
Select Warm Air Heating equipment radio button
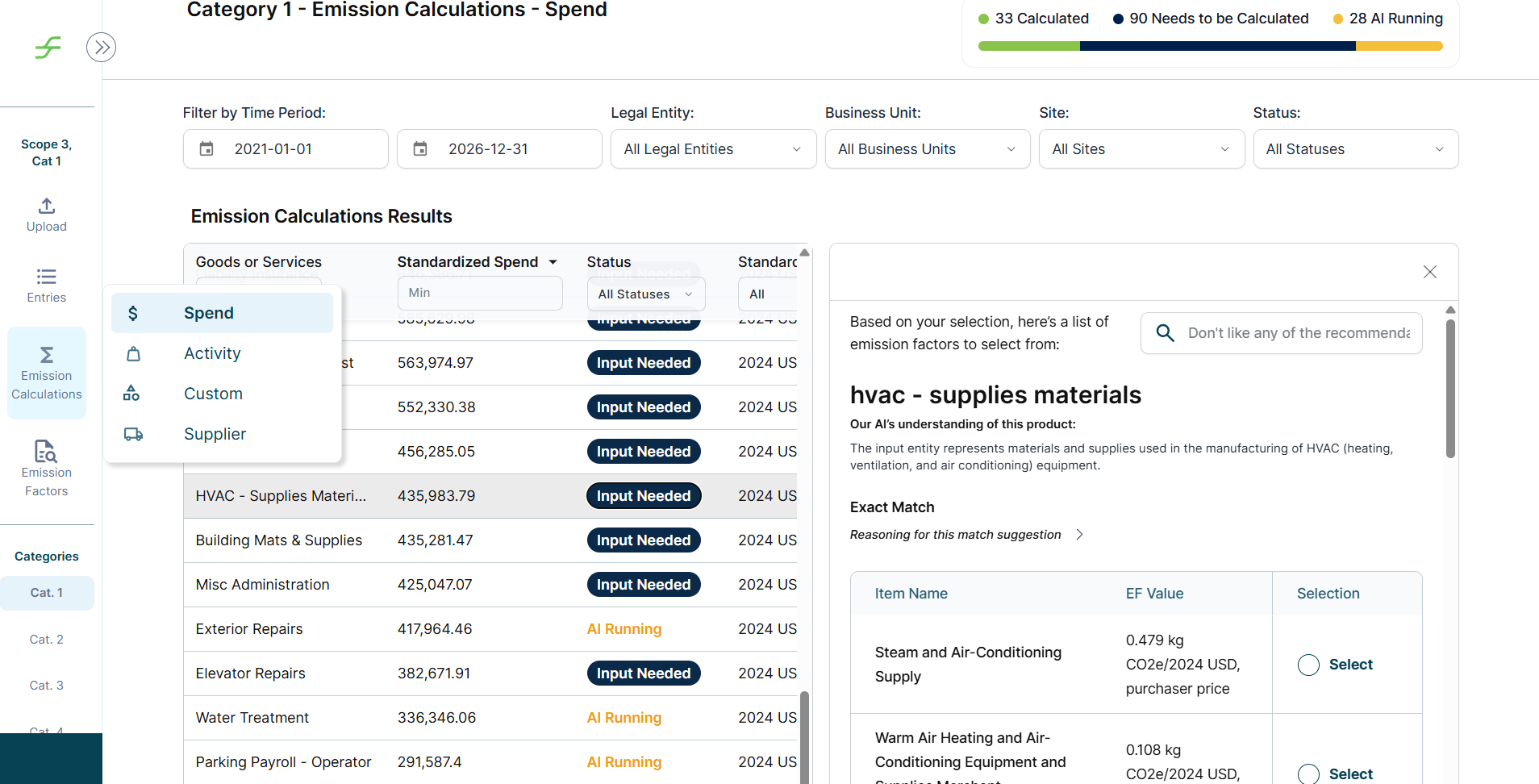[1308, 774]
